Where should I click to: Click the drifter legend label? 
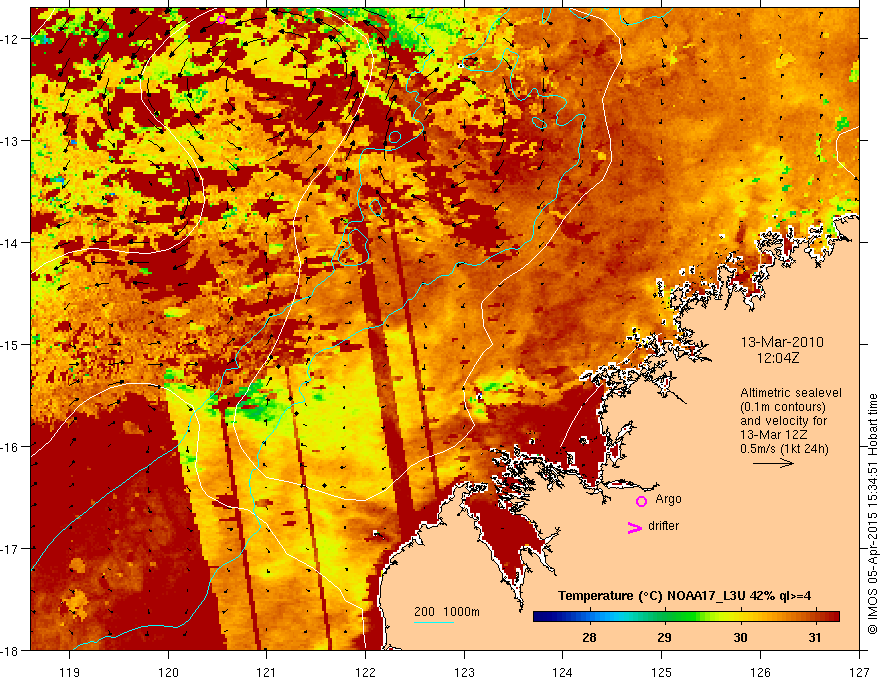click(663, 526)
